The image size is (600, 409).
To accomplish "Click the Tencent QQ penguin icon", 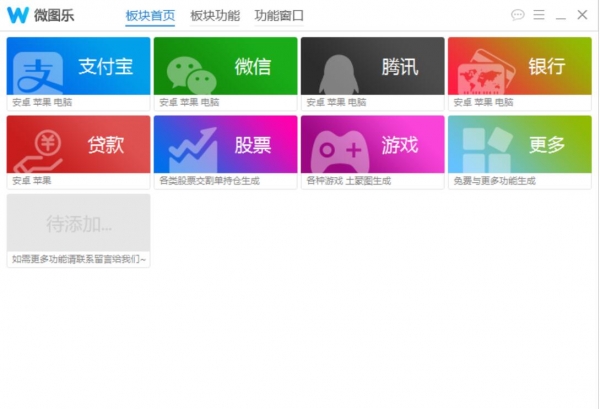I will (x=339, y=75).
